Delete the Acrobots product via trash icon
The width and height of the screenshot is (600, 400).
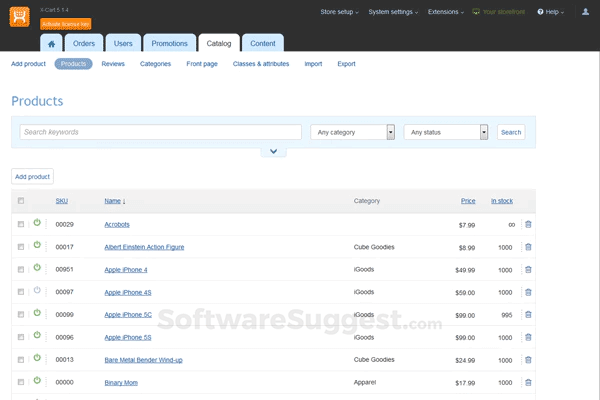(x=528, y=224)
